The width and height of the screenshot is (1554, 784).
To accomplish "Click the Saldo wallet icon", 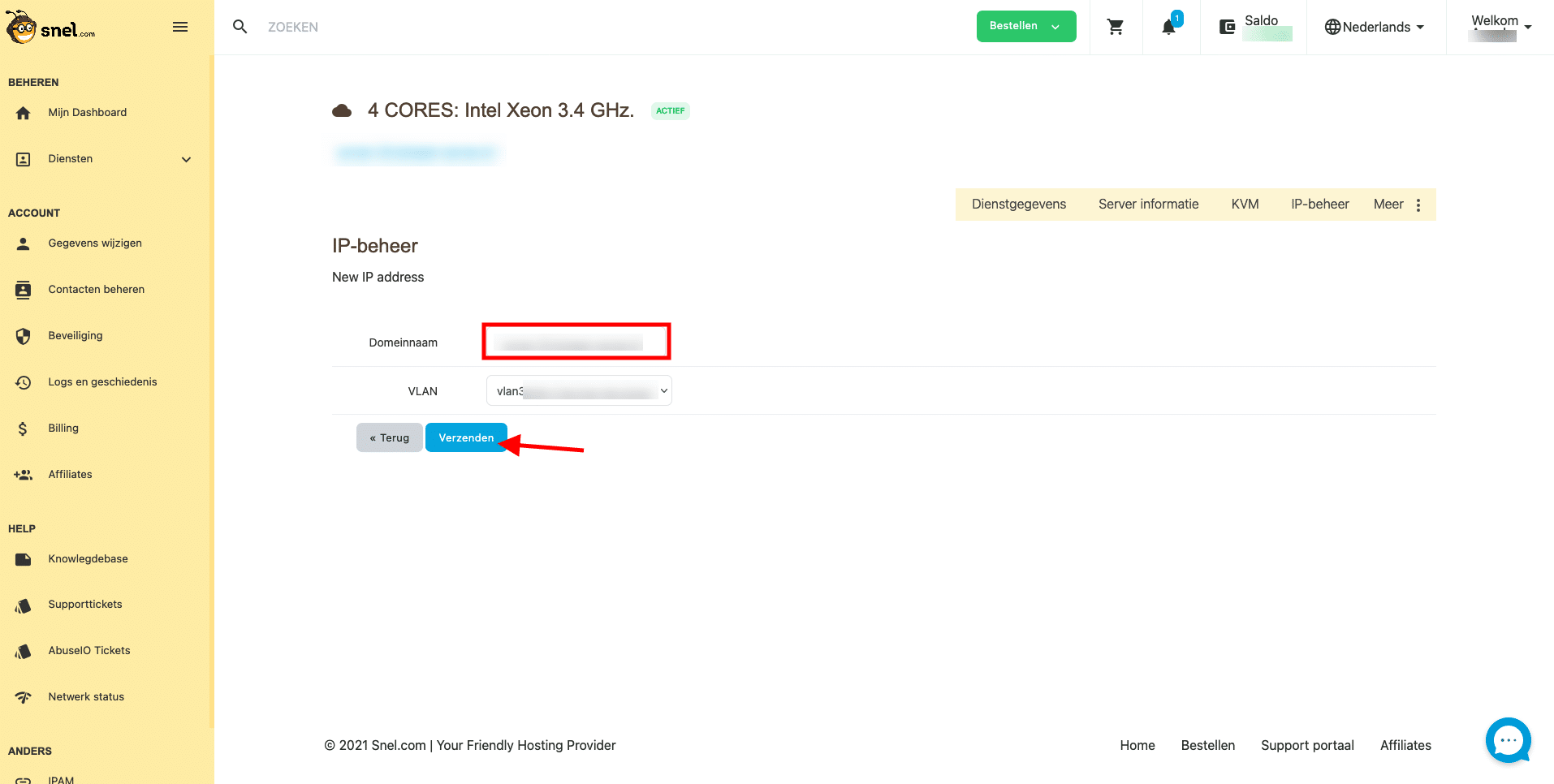I will tap(1227, 27).
